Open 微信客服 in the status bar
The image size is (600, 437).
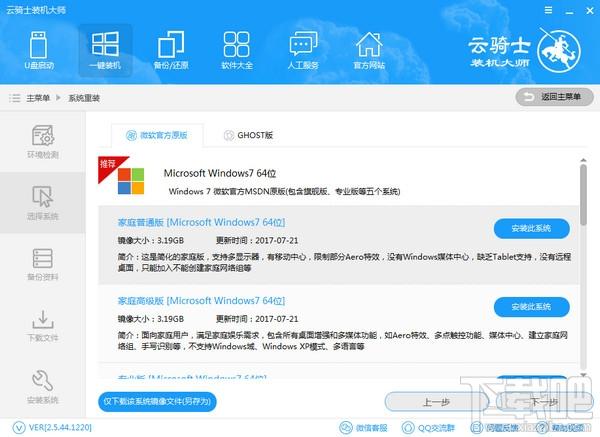point(363,427)
